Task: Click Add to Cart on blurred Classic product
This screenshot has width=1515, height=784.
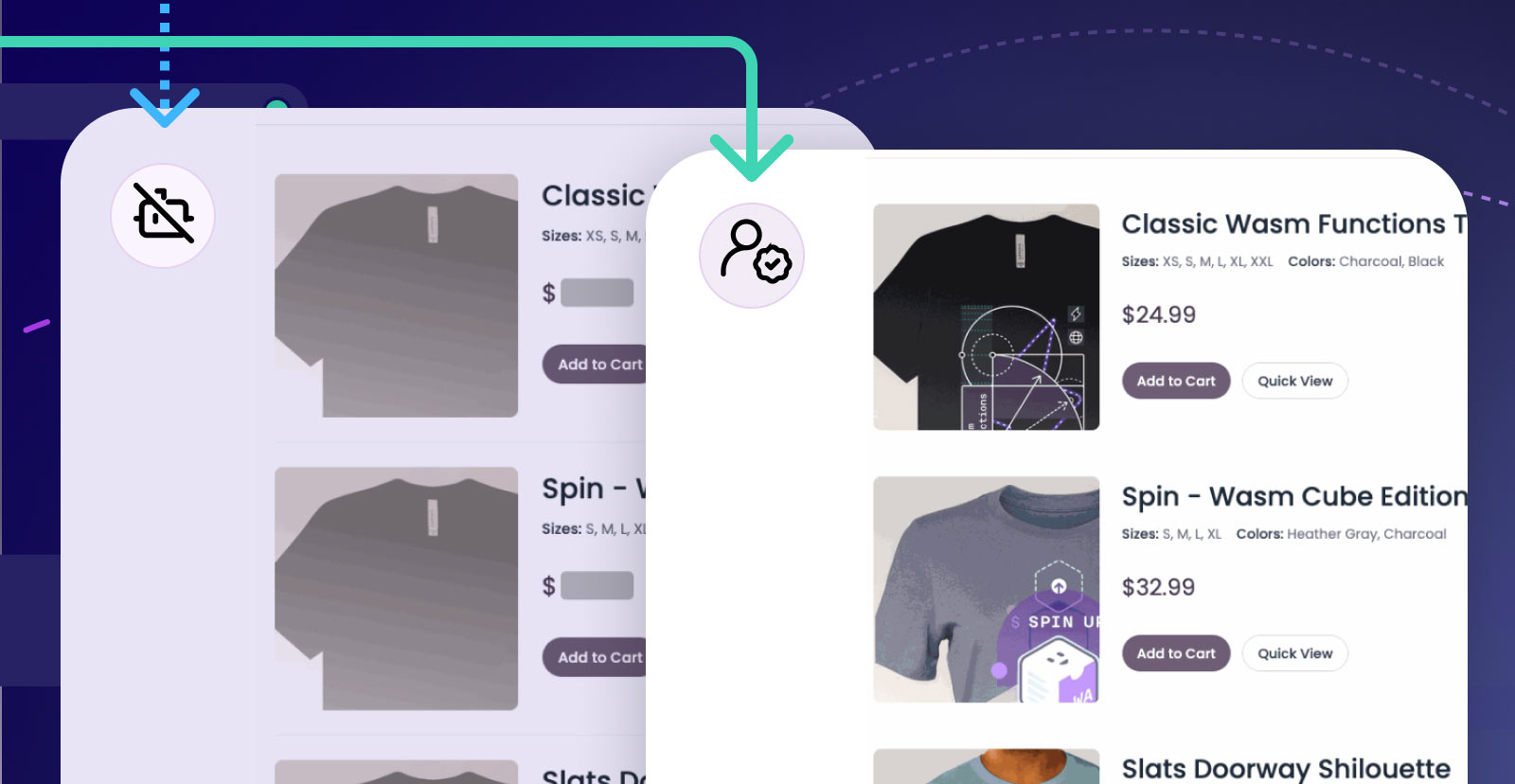Action: coord(596,365)
